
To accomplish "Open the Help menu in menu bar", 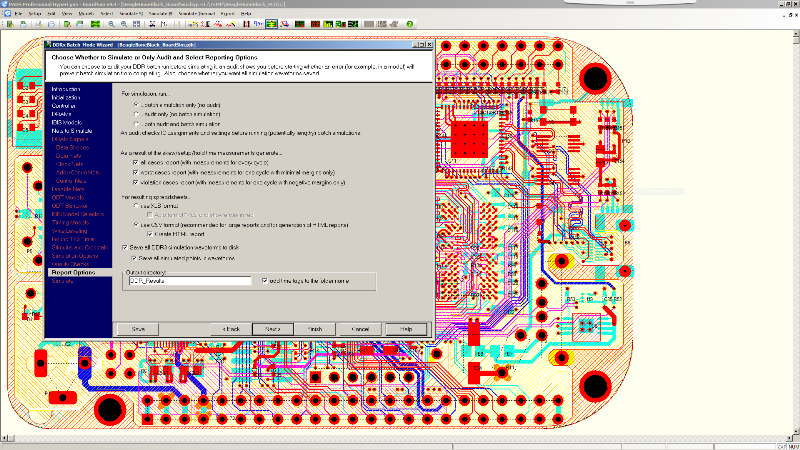I will 246,14.
